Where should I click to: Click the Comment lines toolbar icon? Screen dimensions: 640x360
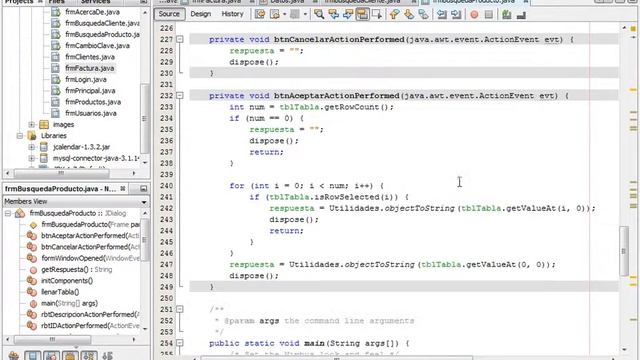click(507, 15)
